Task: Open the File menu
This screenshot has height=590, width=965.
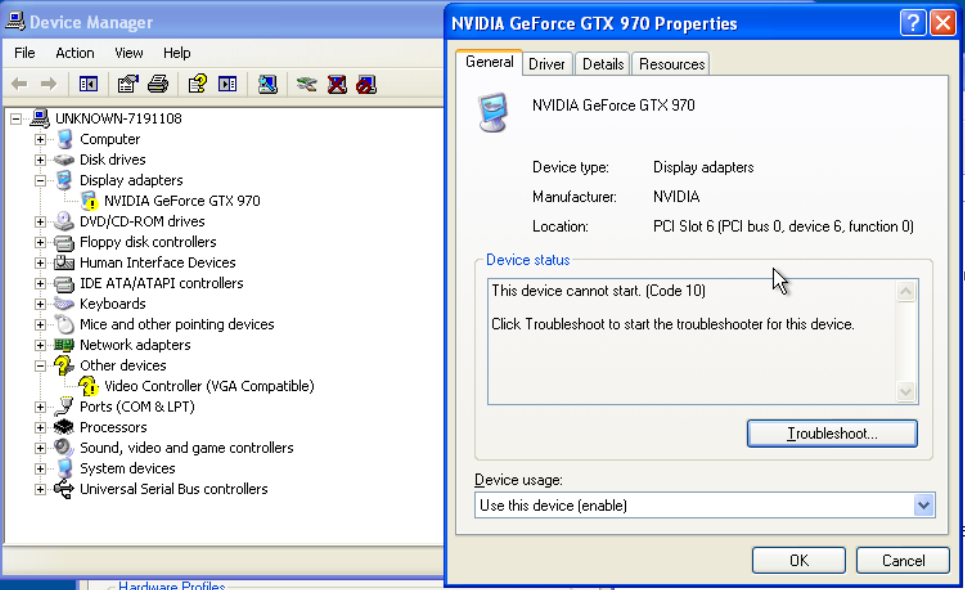Action: tap(25, 53)
